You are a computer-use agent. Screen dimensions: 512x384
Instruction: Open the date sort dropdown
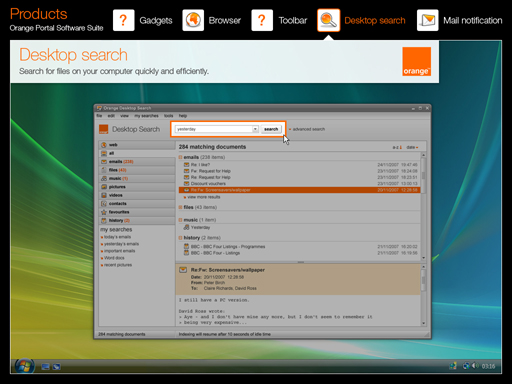(412, 147)
